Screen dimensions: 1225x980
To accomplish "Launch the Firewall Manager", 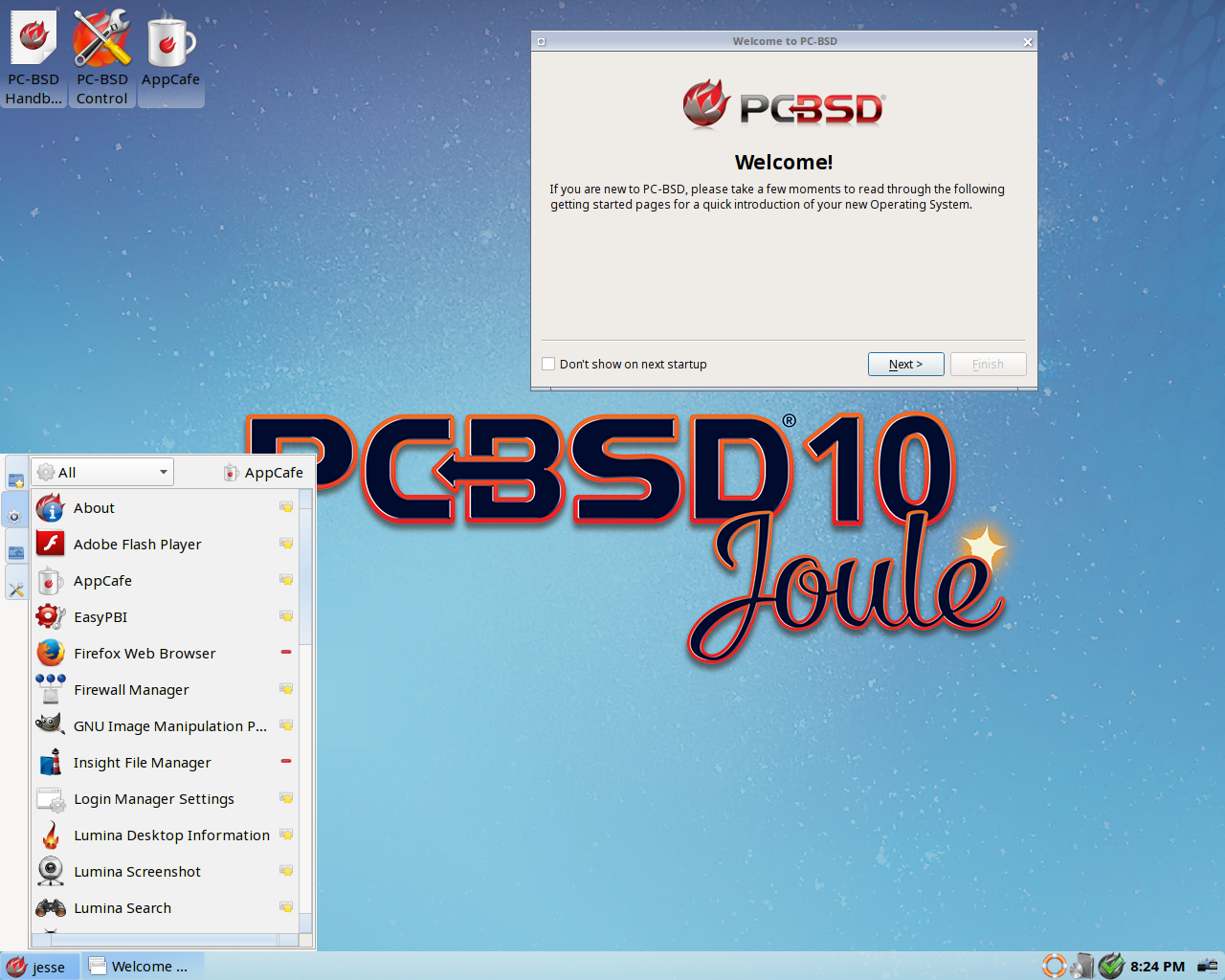I will [131, 689].
